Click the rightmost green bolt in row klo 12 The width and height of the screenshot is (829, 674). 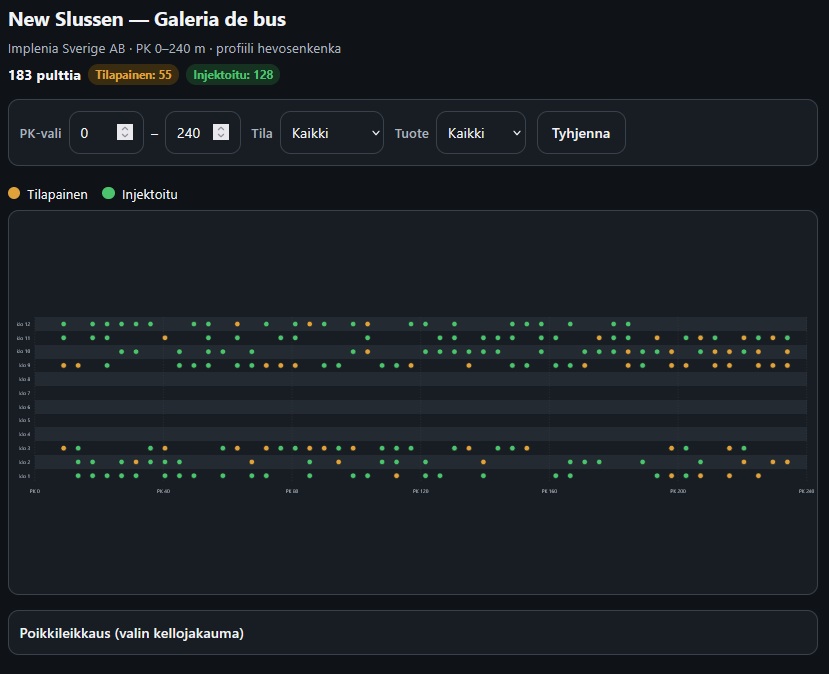628,324
